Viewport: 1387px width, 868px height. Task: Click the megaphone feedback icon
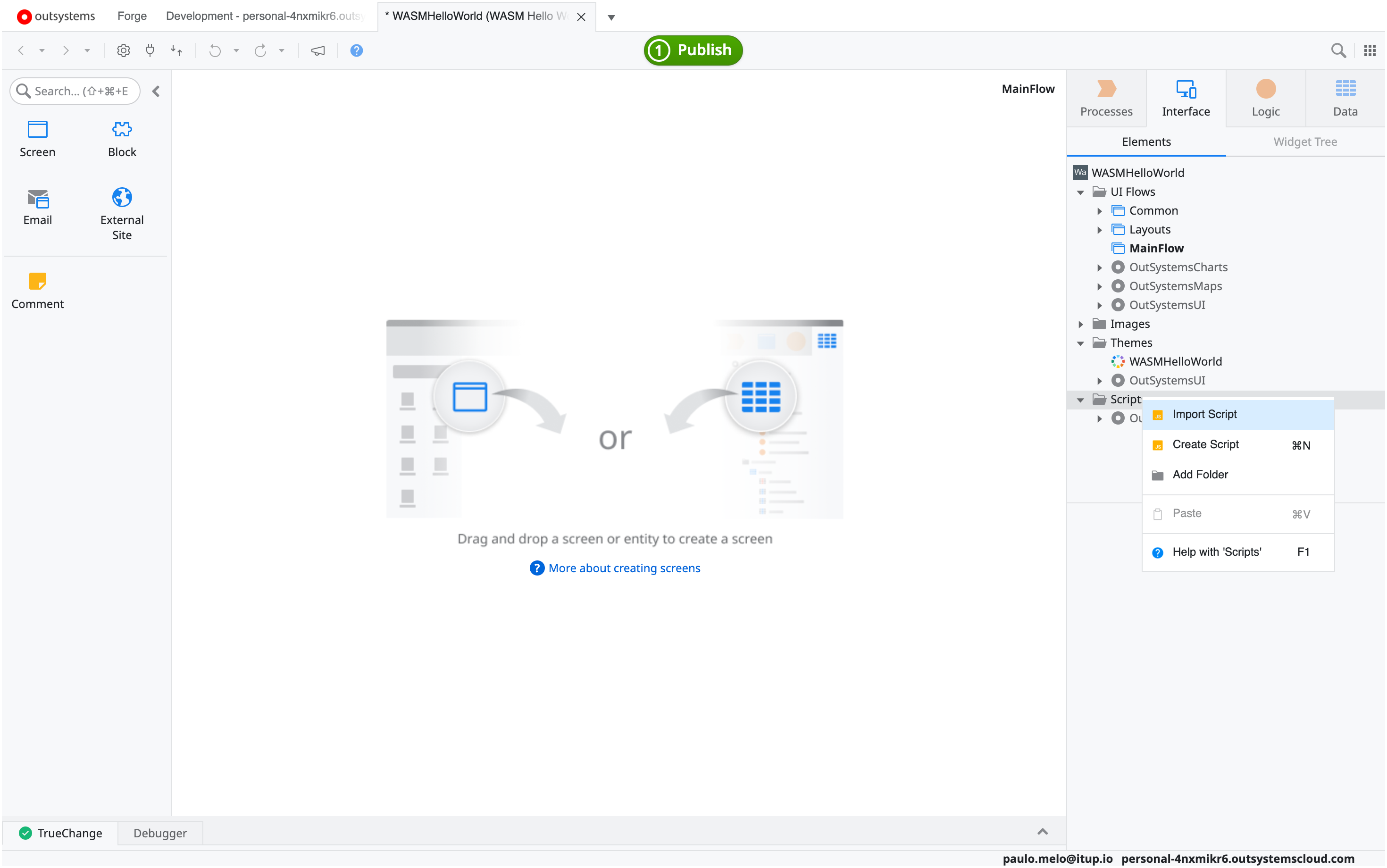tap(318, 50)
